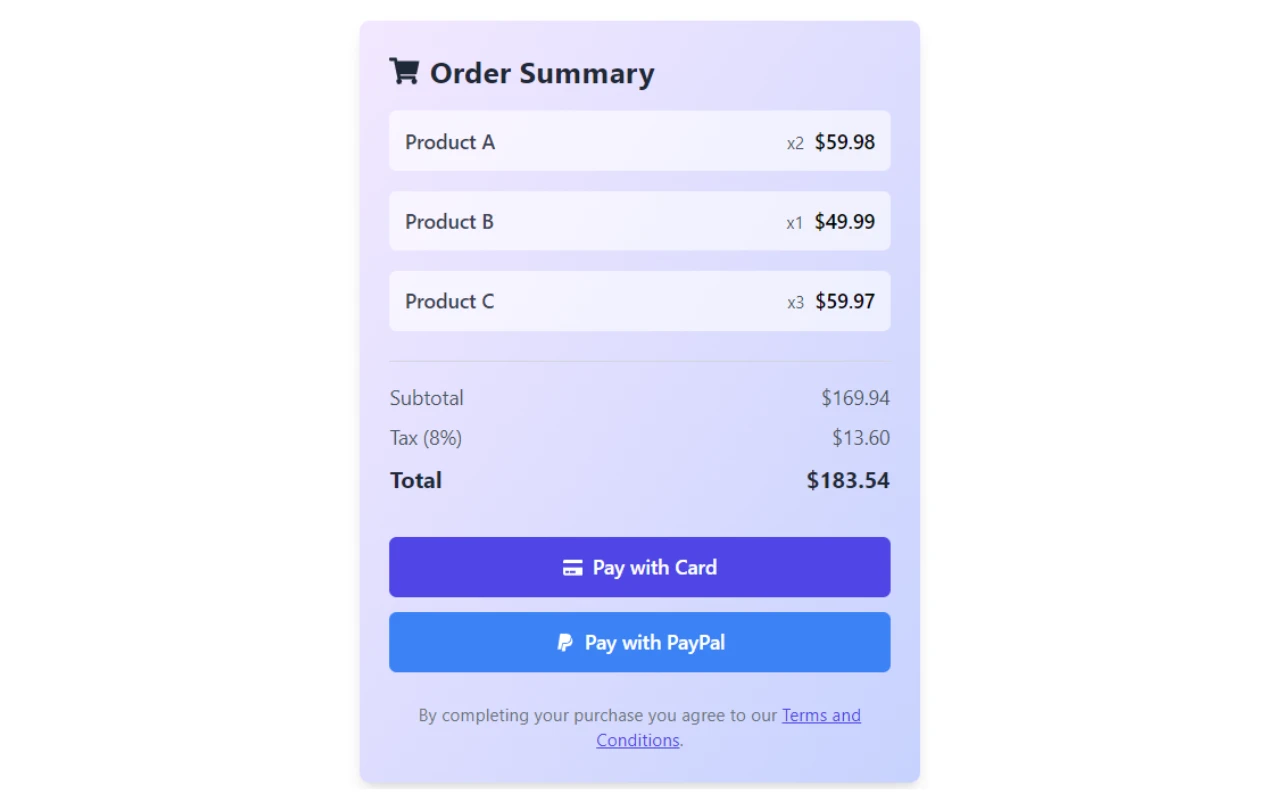Select the Product B line item row
1280x800 pixels.
coord(640,221)
